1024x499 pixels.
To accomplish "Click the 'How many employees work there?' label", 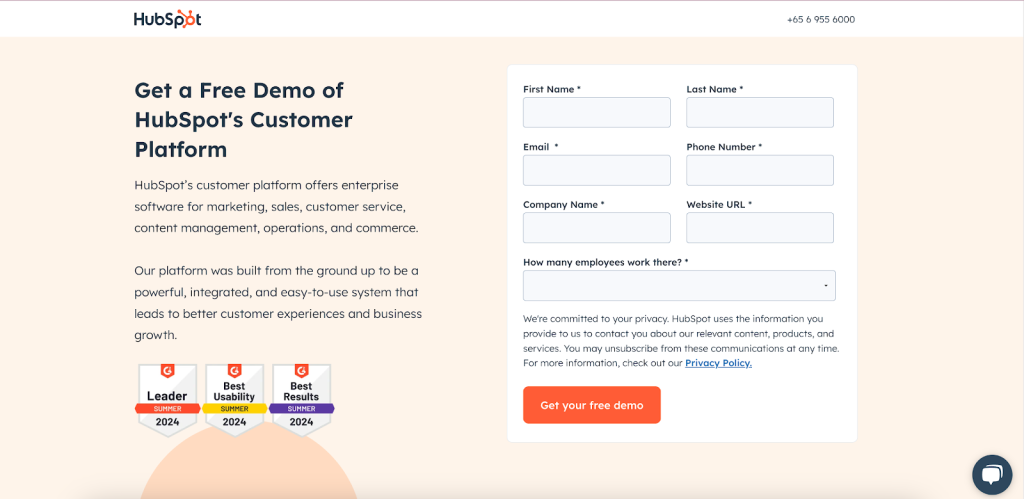I will coord(605,262).
